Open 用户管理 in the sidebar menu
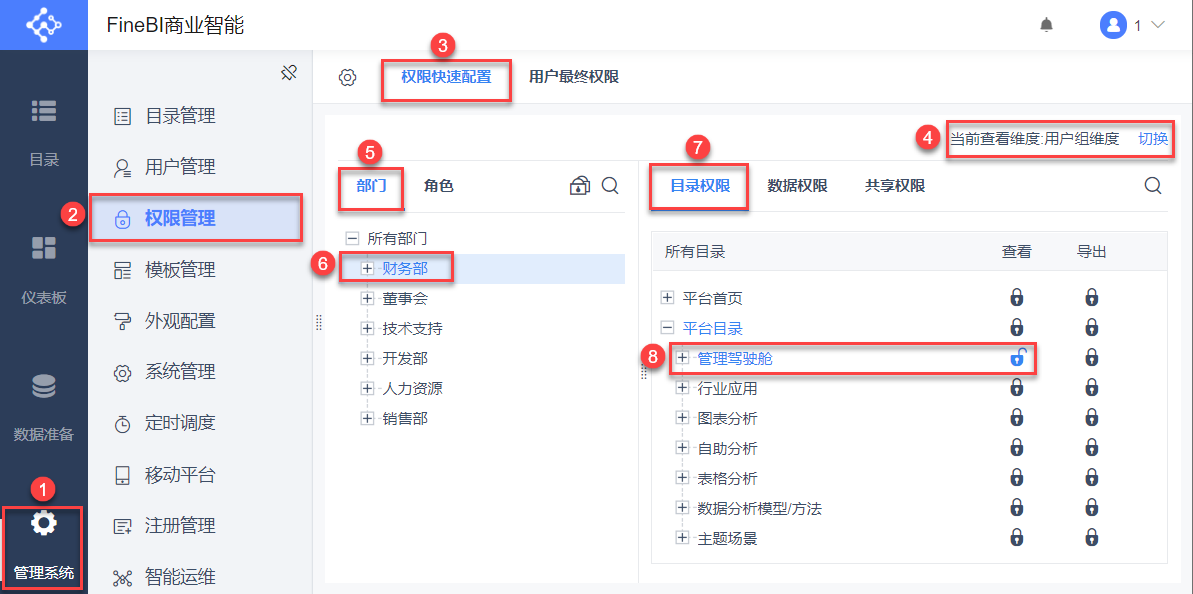 click(180, 167)
